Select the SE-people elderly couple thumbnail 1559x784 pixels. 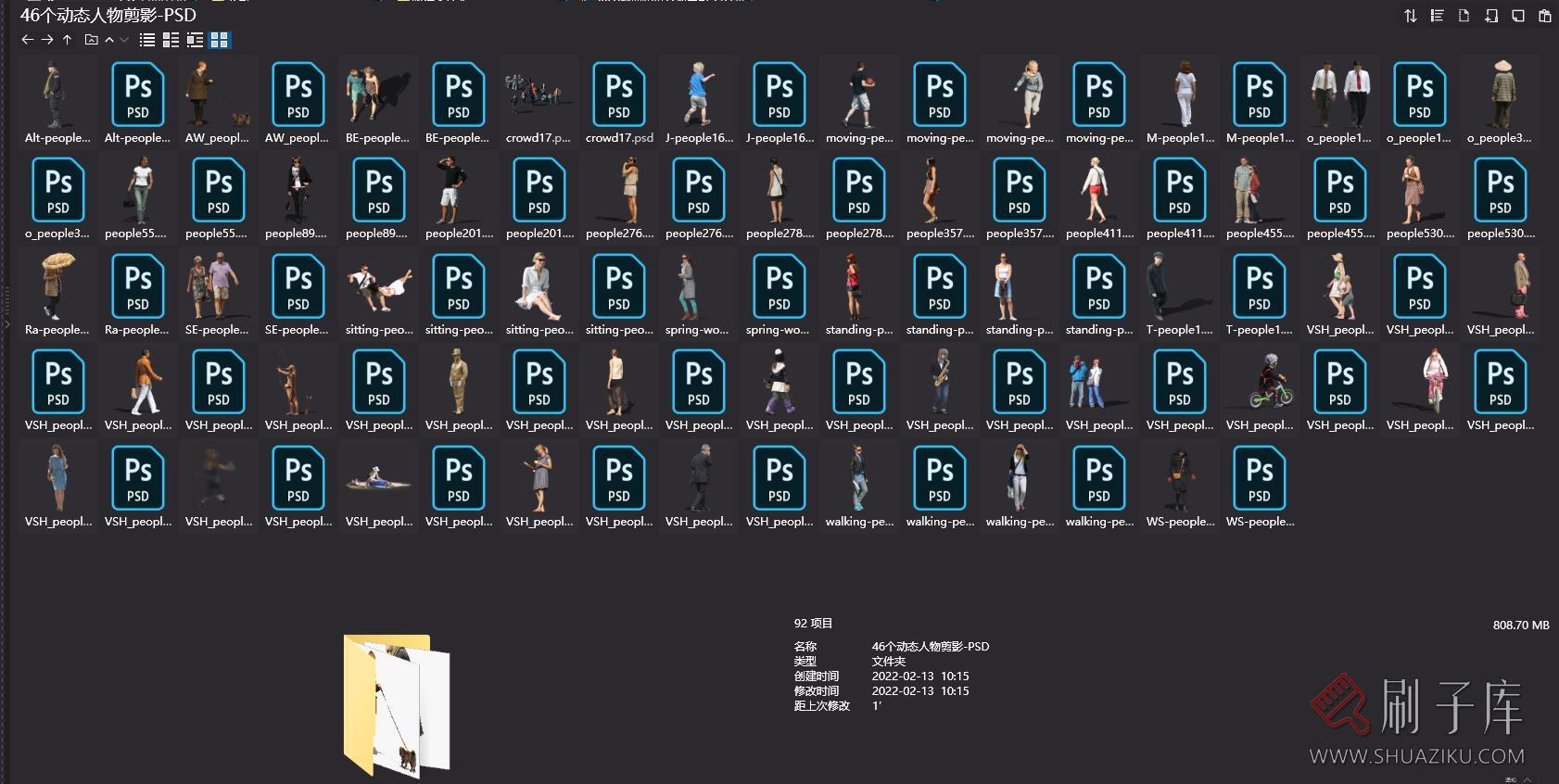[x=218, y=286]
